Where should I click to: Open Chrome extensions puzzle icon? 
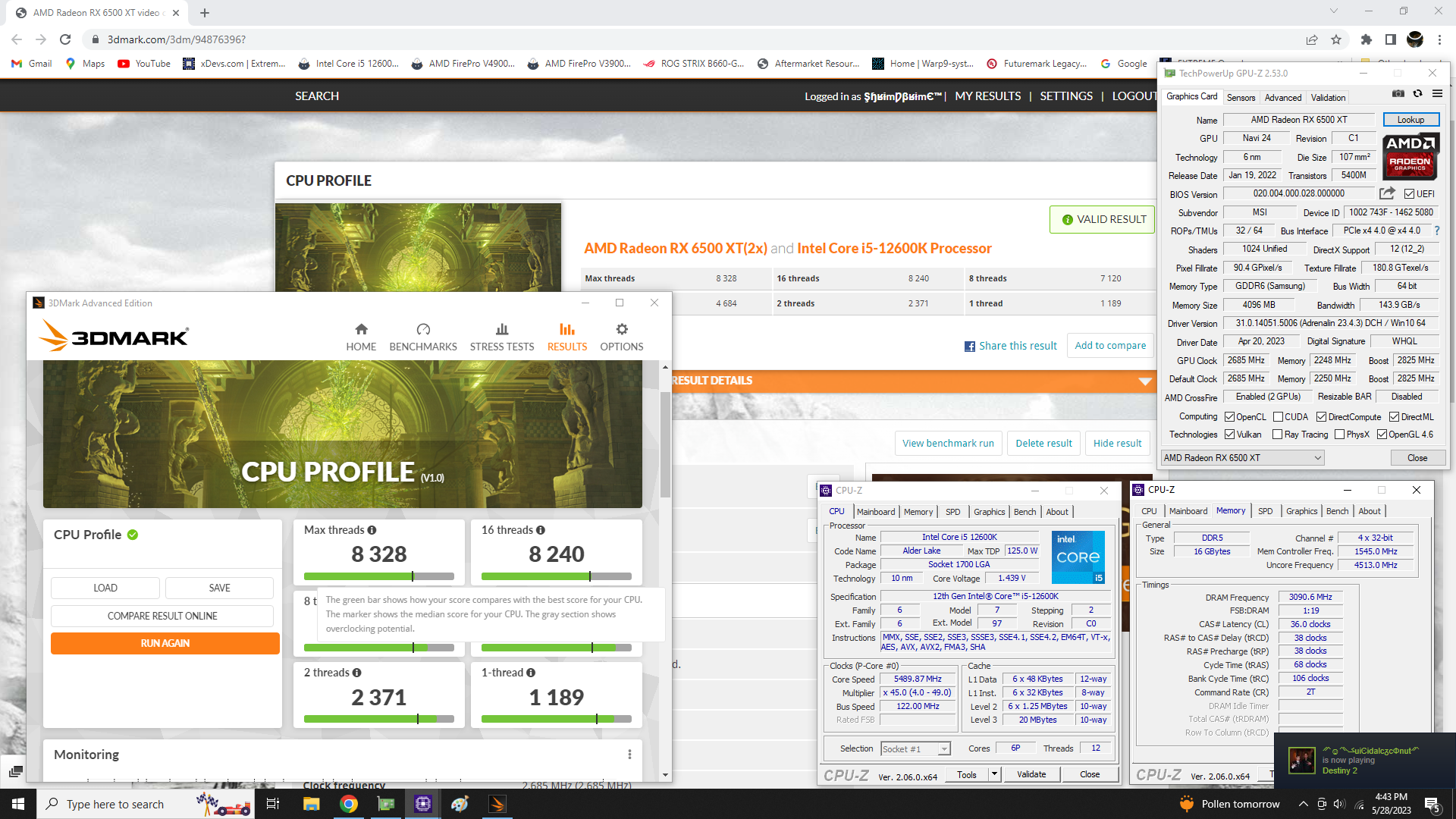point(1367,39)
